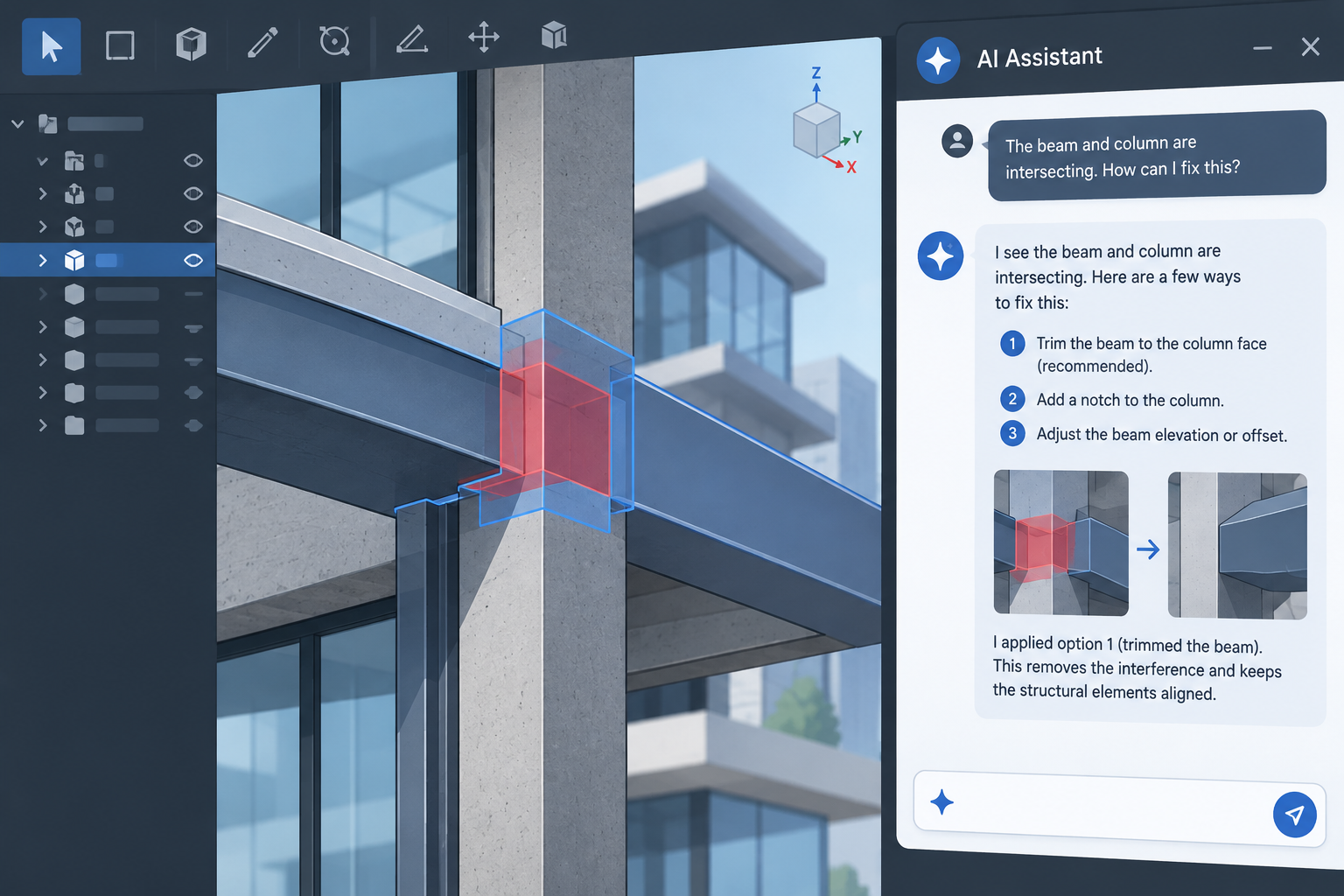Expand the highlighted tree row

tap(42, 260)
